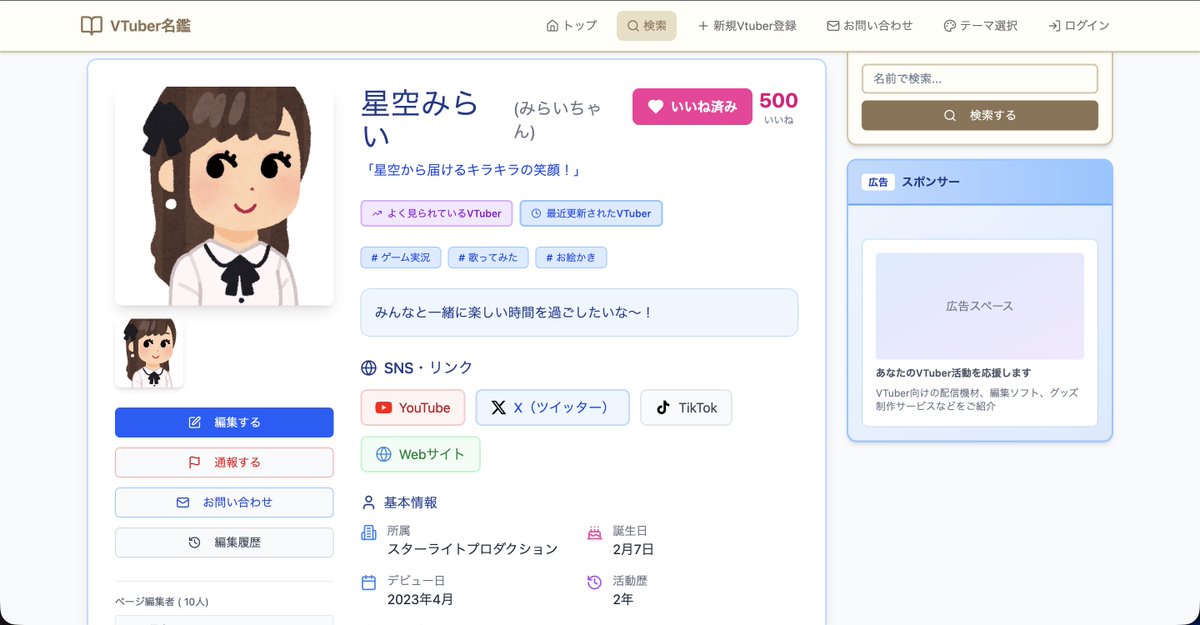This screenshot has width=1200, height=625.
Task: Click the flag icon in 通報する
Action: coord(195,462)
